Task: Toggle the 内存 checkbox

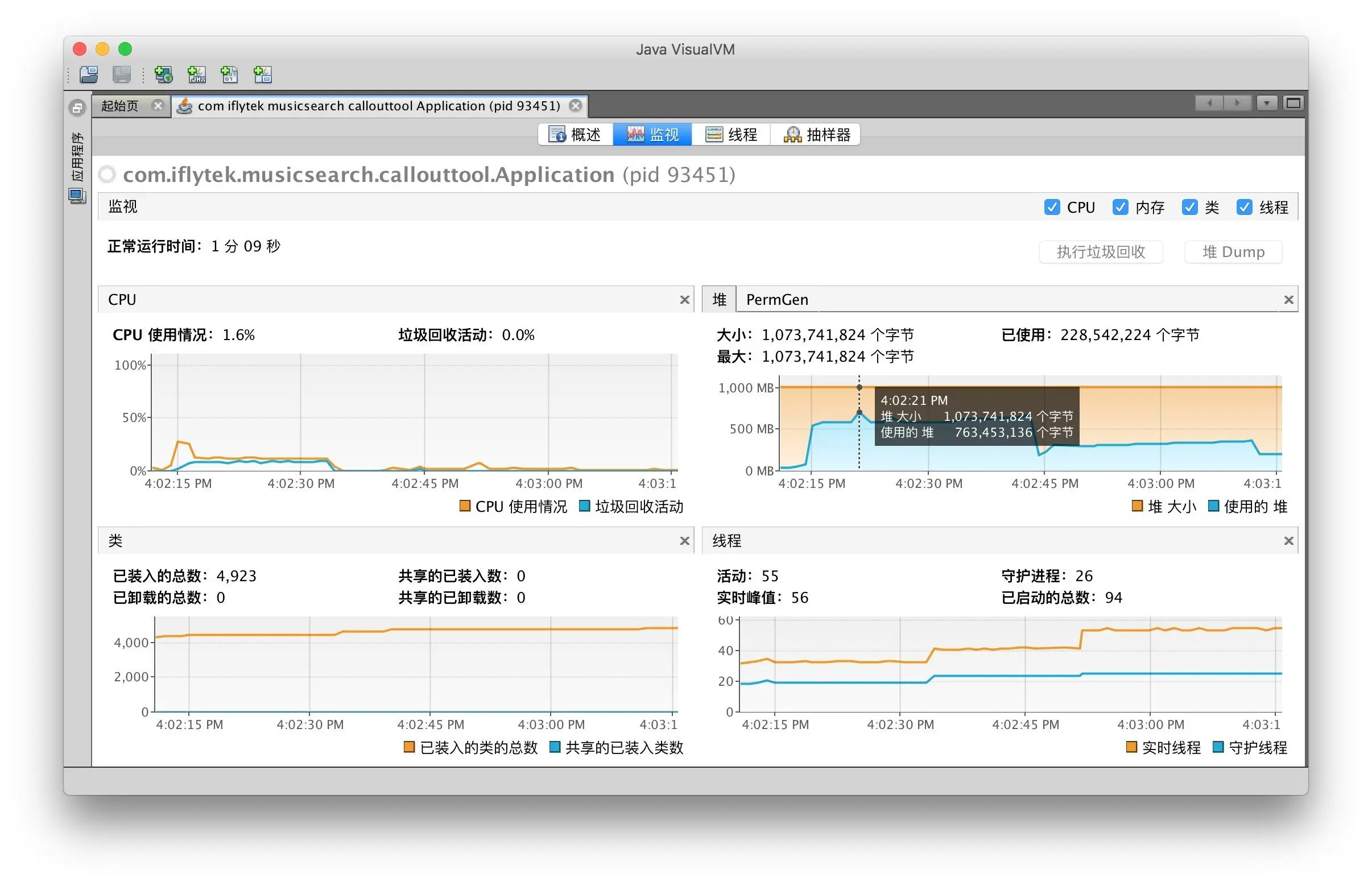Action: (x=1120, y=207)
